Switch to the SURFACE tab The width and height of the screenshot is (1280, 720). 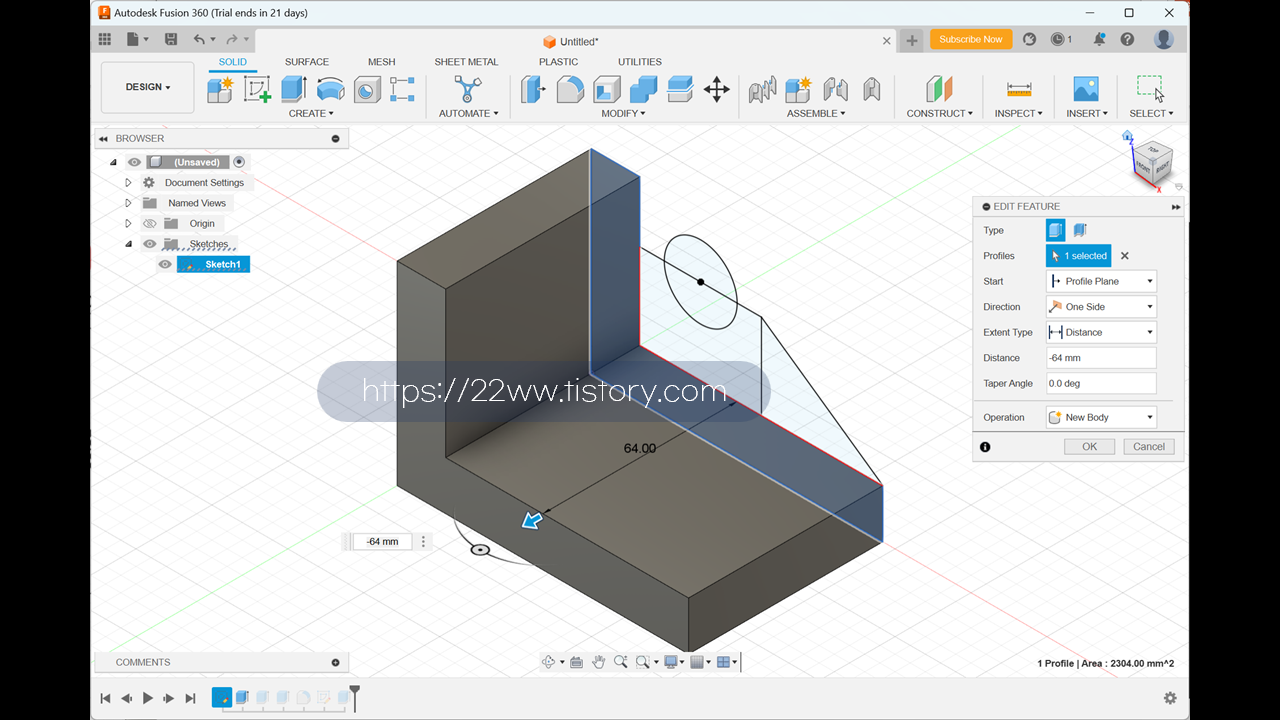coord(307,62)
